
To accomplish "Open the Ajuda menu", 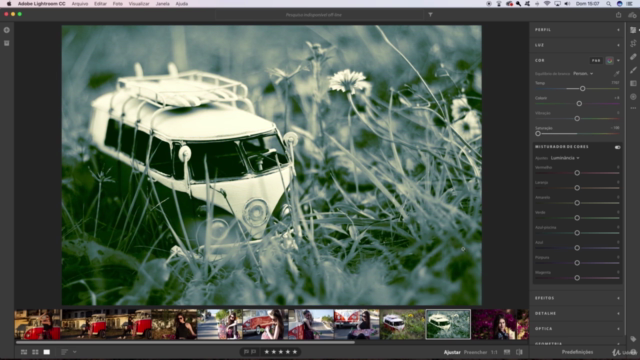I will [182, 4].
